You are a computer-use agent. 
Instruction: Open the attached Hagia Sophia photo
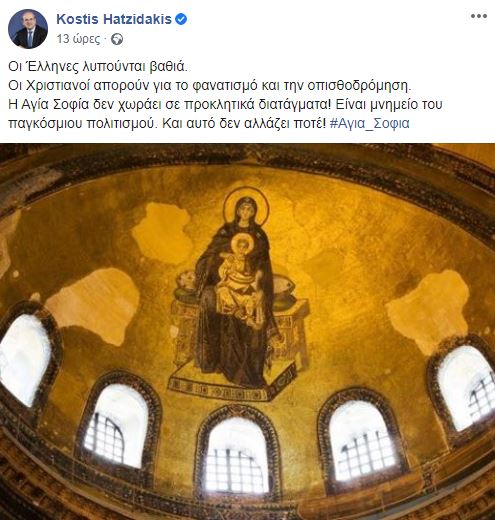247,332
